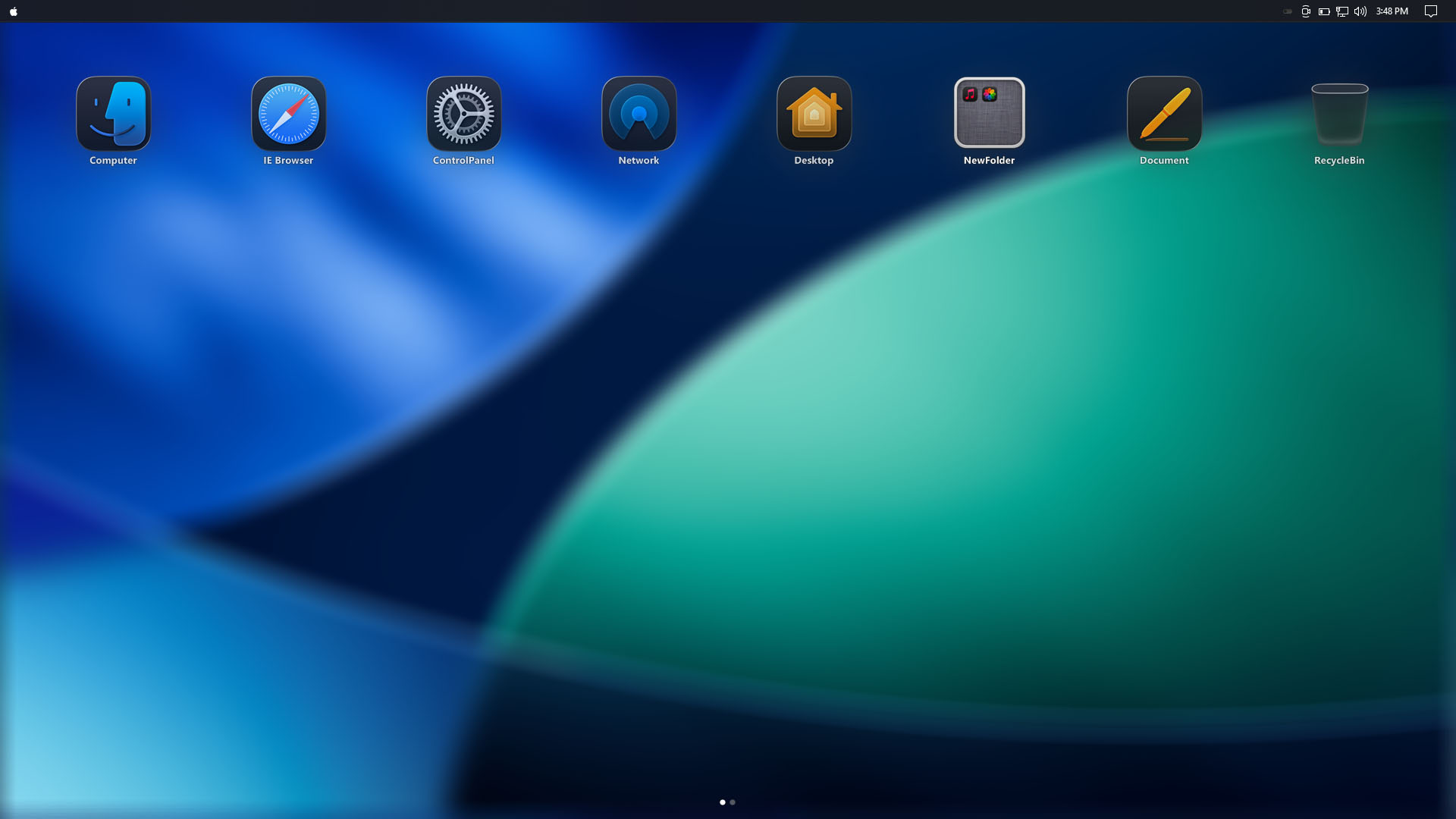The width and height of the screenshot is (1456, 819).
Task: Launch IE Browser compass icon
Action: click(289, 114)
